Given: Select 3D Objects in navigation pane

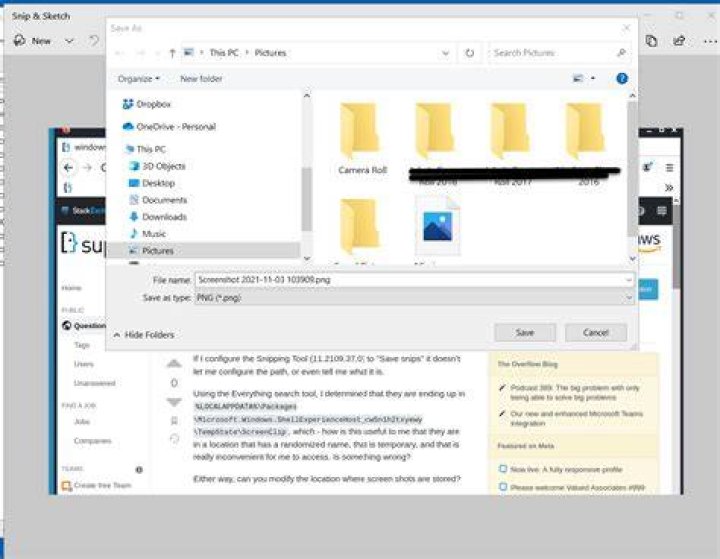Looking at the screenshot, I should tap(158, 166).
